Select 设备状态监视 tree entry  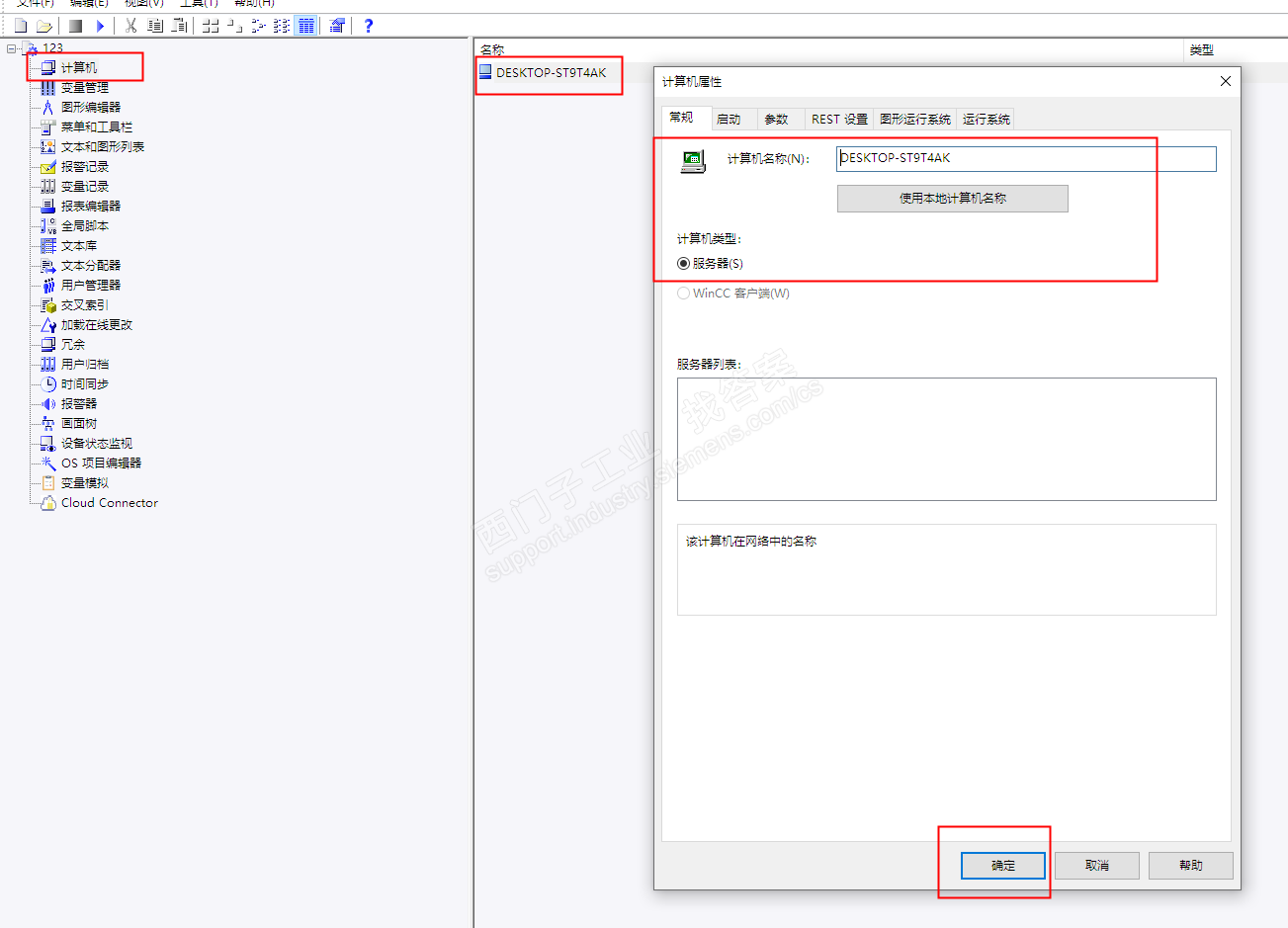(97, 443)
